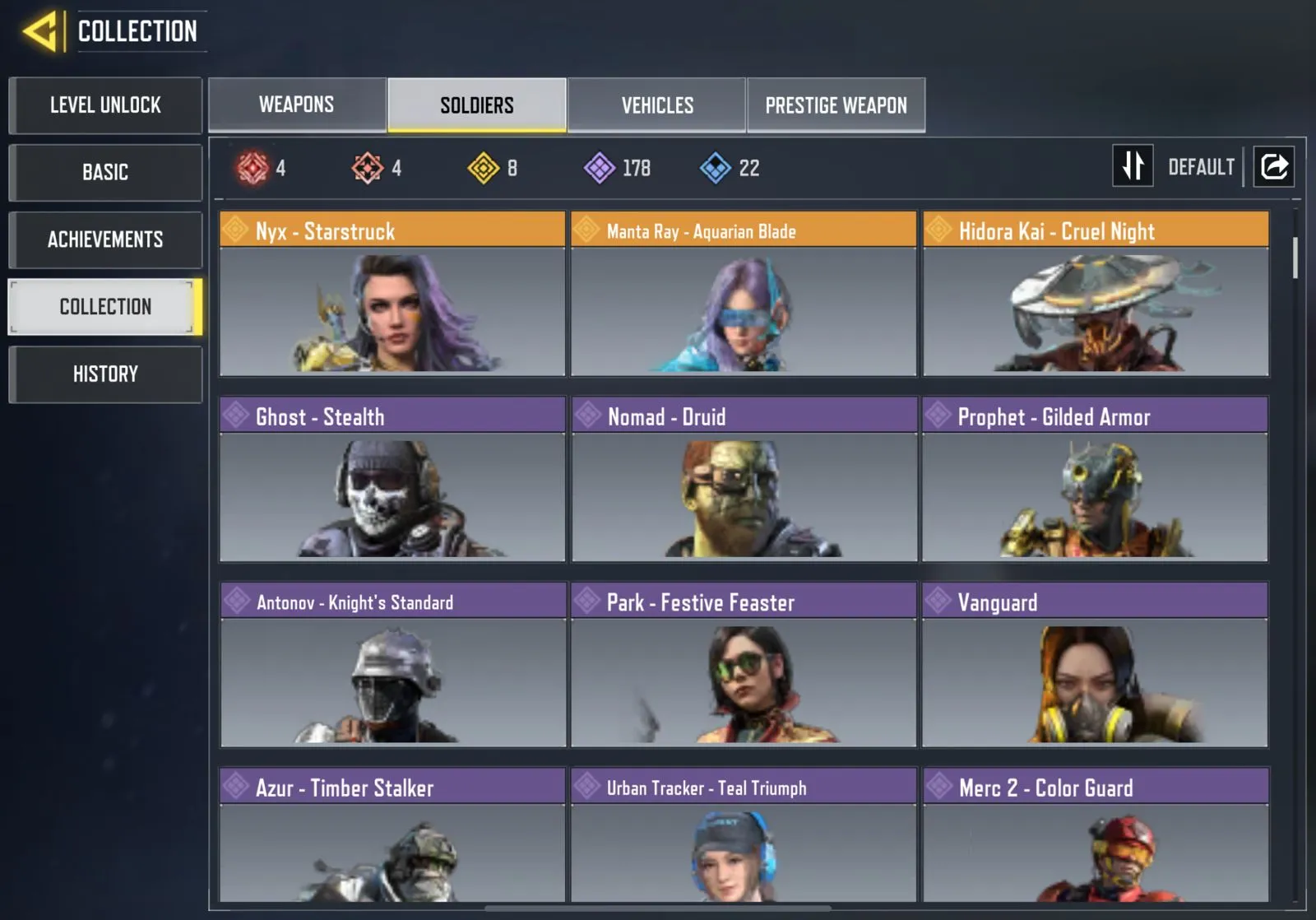The height and width of the screenshot is (920, 1316).
Task: Click the vertical scrollbar on the right
Action: (x=1295, y=258)
